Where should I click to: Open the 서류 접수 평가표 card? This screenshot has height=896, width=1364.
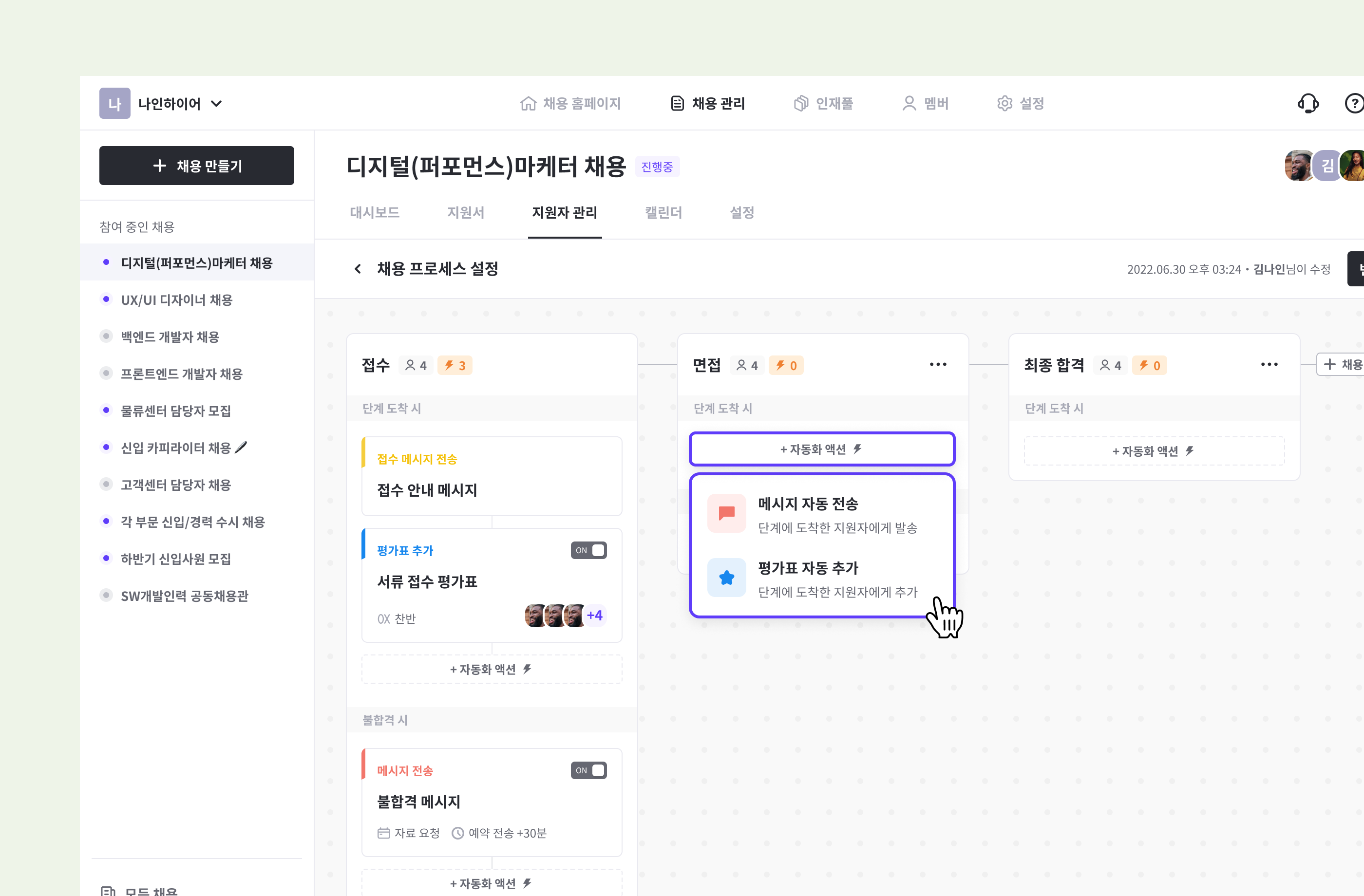492,585
